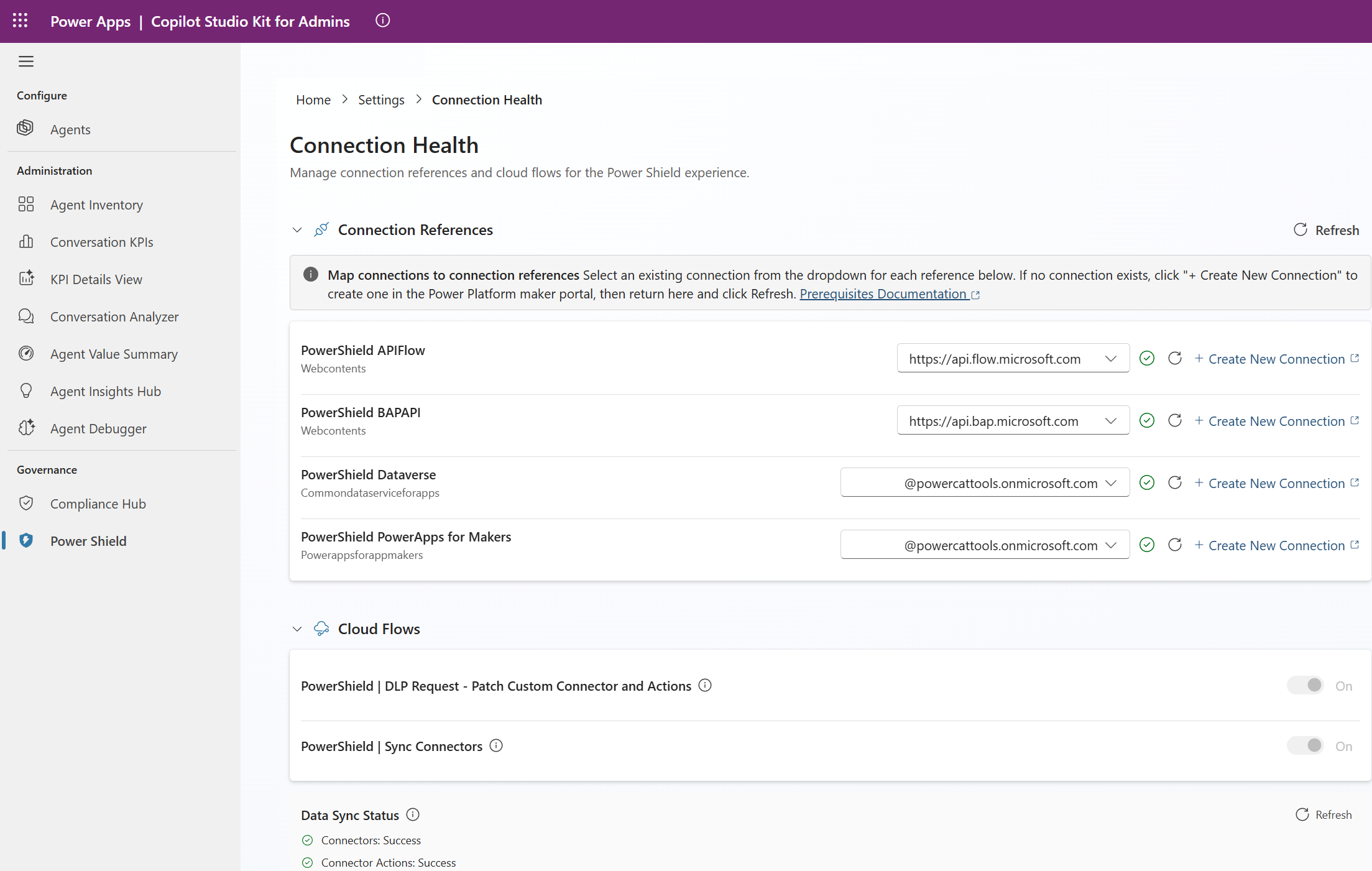Collapse the Connection References section
1372x871 pixels.
(x=297, y=230)
